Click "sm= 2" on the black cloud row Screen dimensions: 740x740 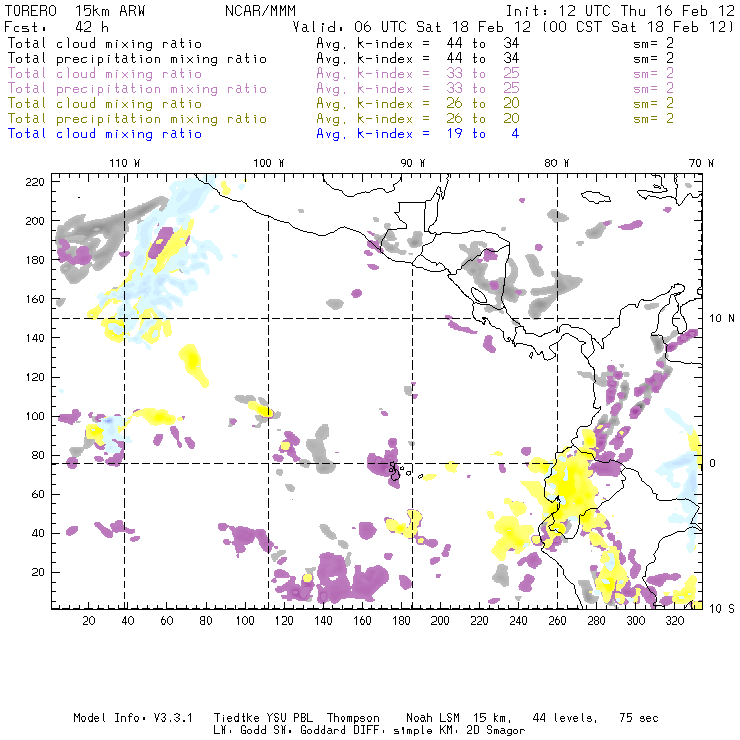pos(654,43)
